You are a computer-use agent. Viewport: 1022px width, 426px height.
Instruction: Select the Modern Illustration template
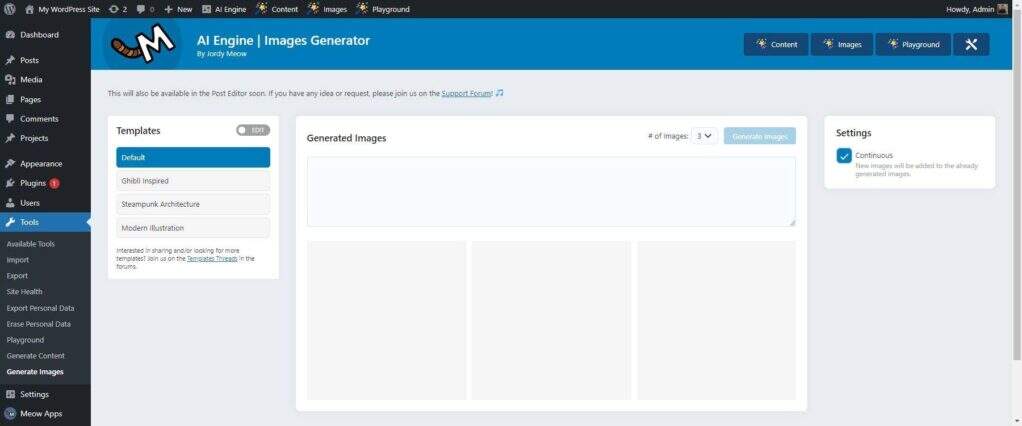click(x=193, y=228)
